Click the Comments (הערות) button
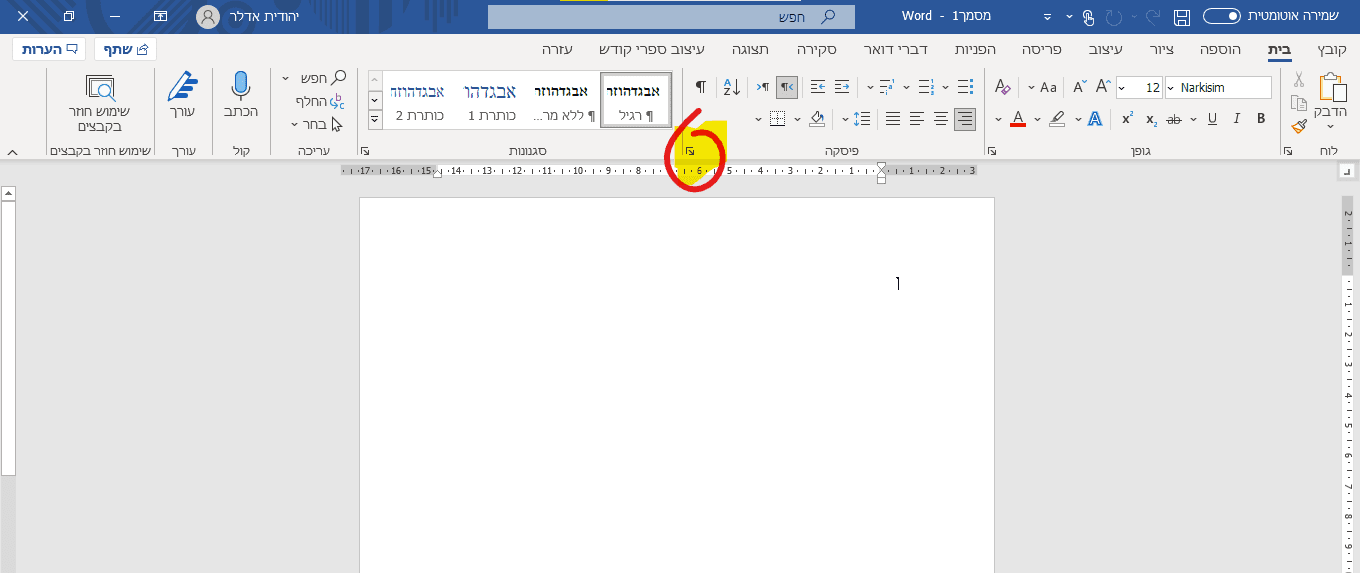Viewport: 1360px width, 573px height. click(50, 49)
